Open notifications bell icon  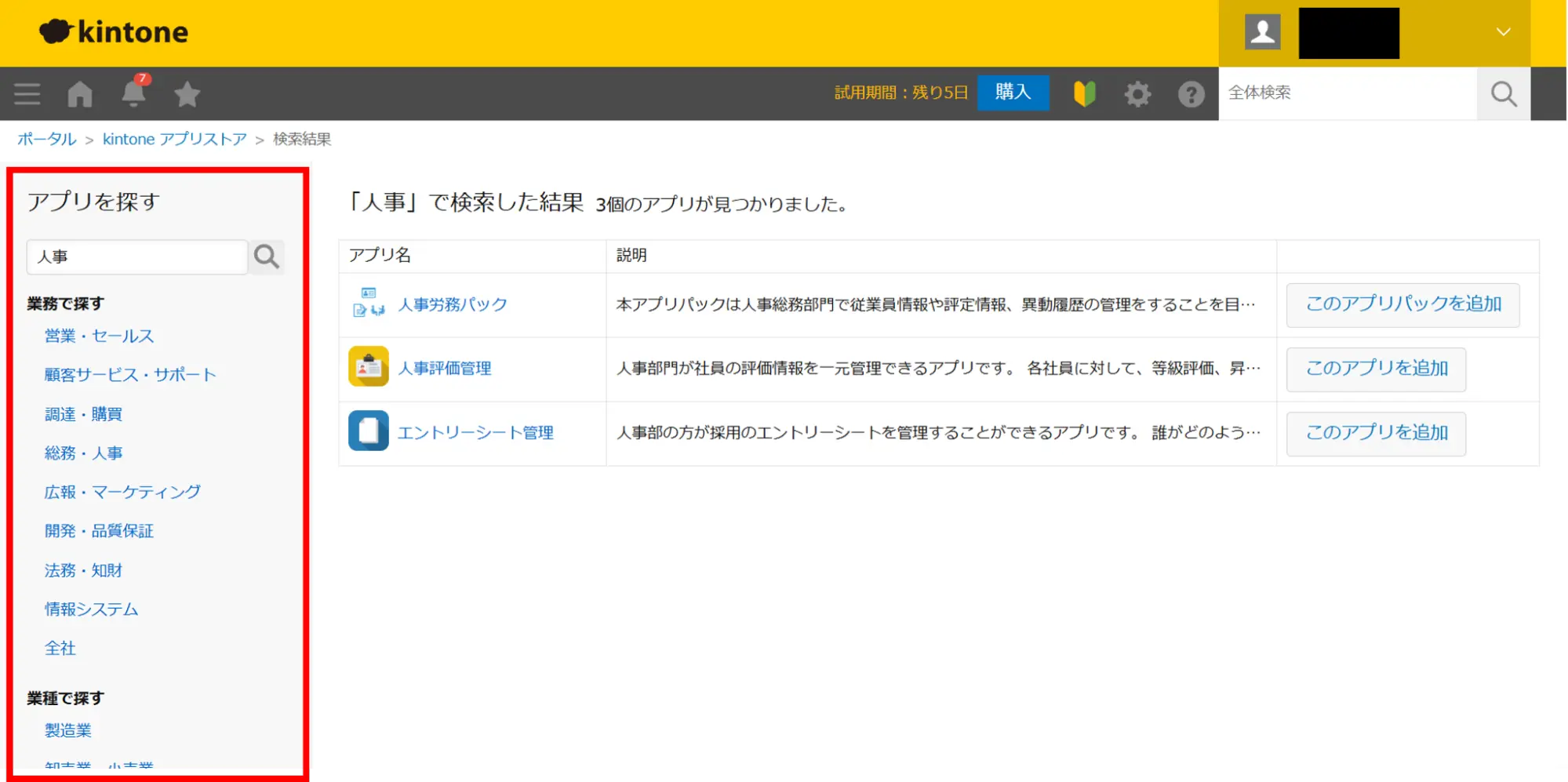click(x=133, y=94)
